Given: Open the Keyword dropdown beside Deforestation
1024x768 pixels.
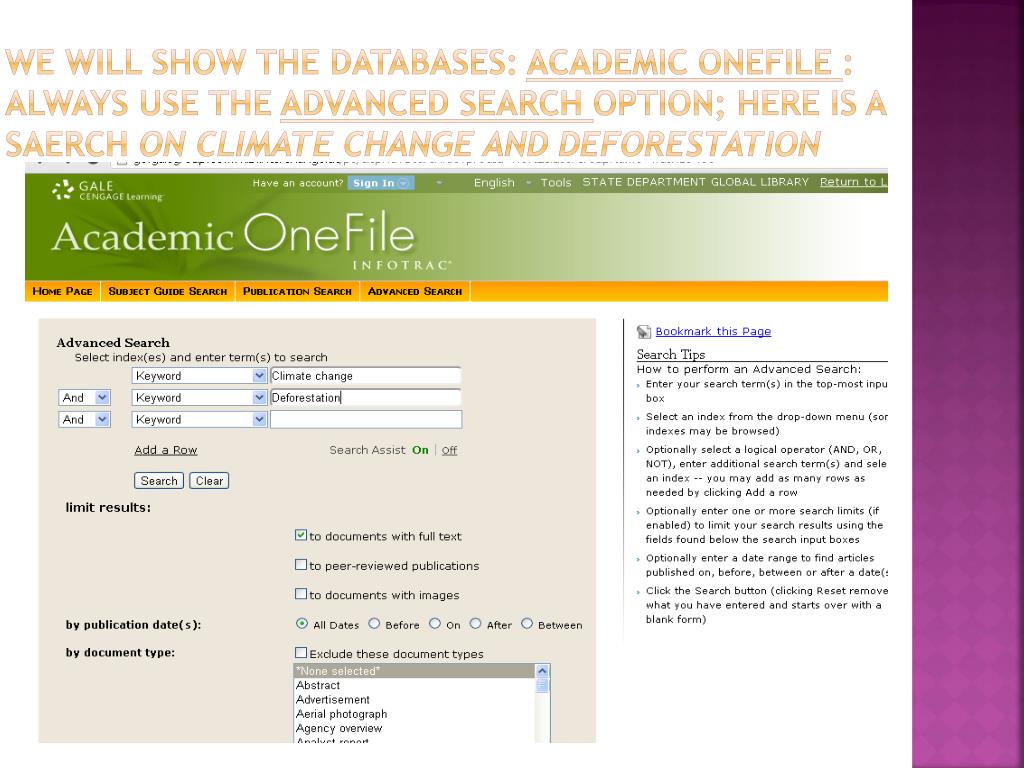Looking at the screenshot, I should [x=199, y=398].
